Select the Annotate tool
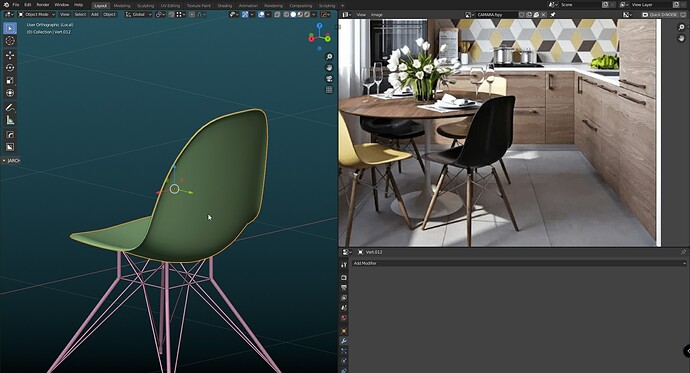This screenshot has width=690, height=373. point(10,107)
